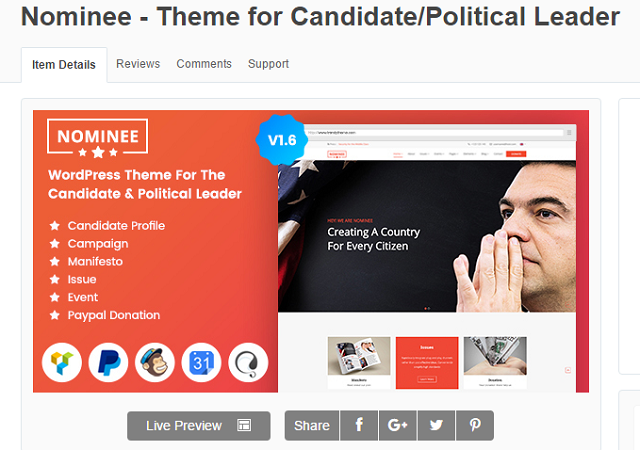640x450 pixels.
Task: Click the Share button label
Action: click(312, 425)
